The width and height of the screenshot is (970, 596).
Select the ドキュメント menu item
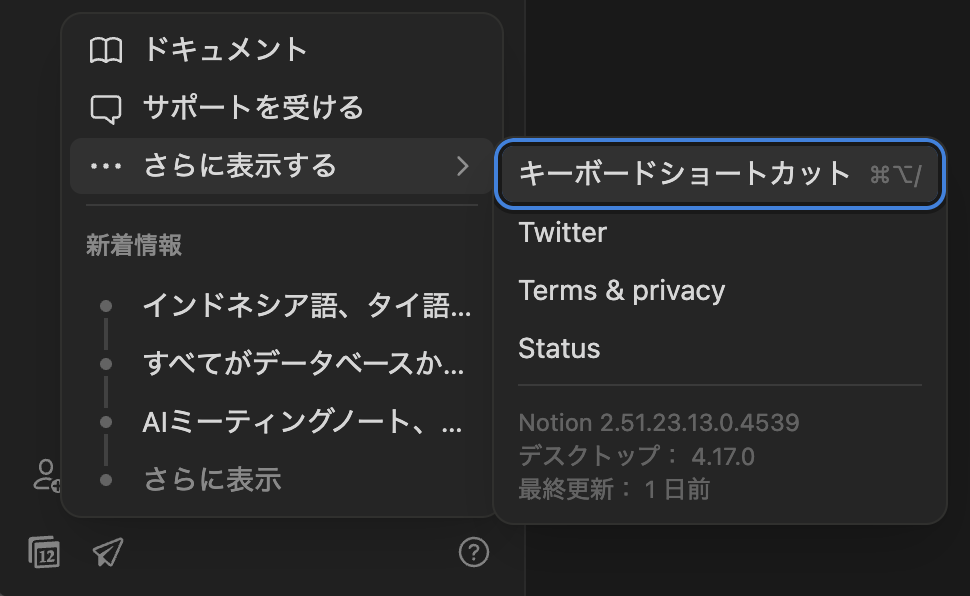point(281,50)
